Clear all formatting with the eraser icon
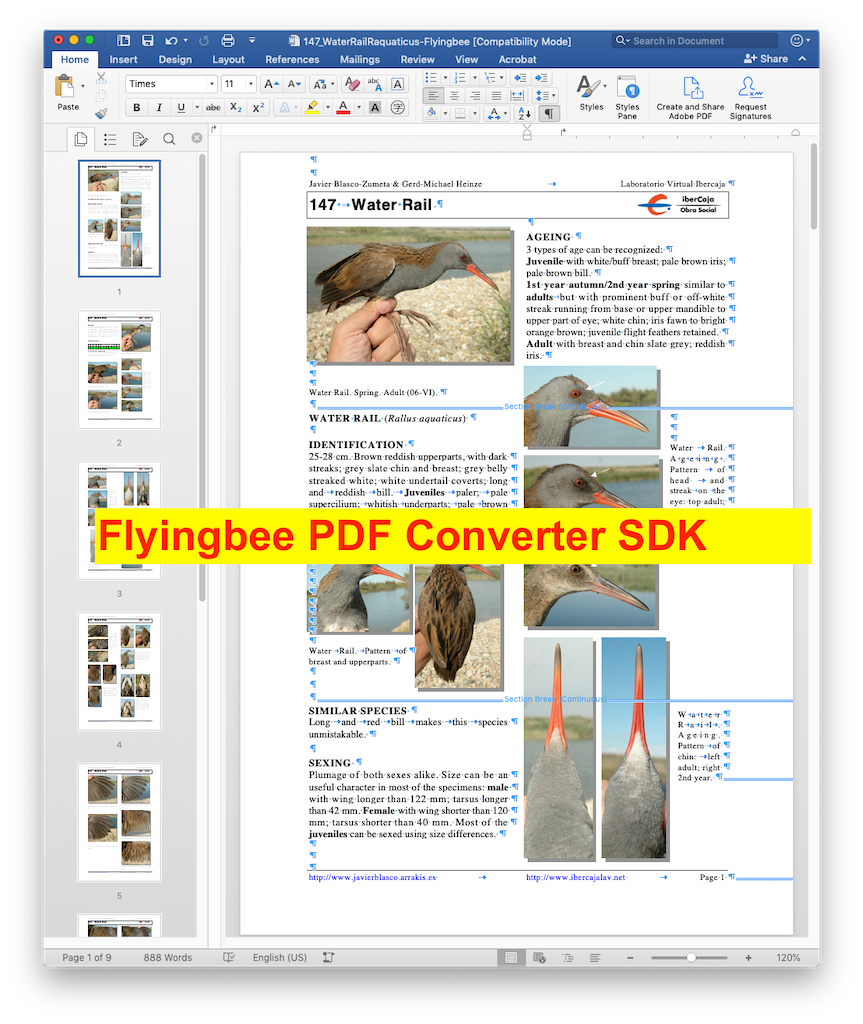This screenshot has height=1024, width=863. pos(352,84)
